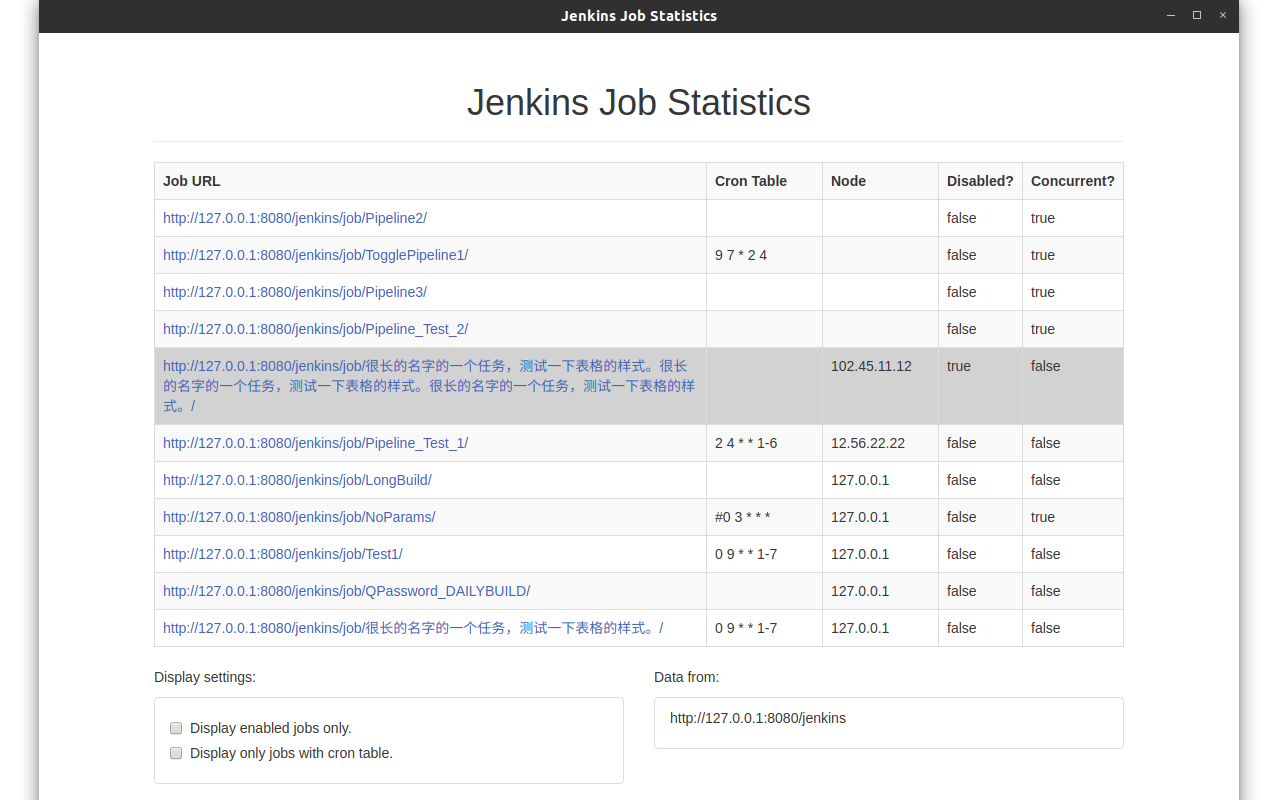This screenshot has height=800, width=1280.
Task: Open the QPassword_DAILYBUILD job link
Action: [346, 591]
